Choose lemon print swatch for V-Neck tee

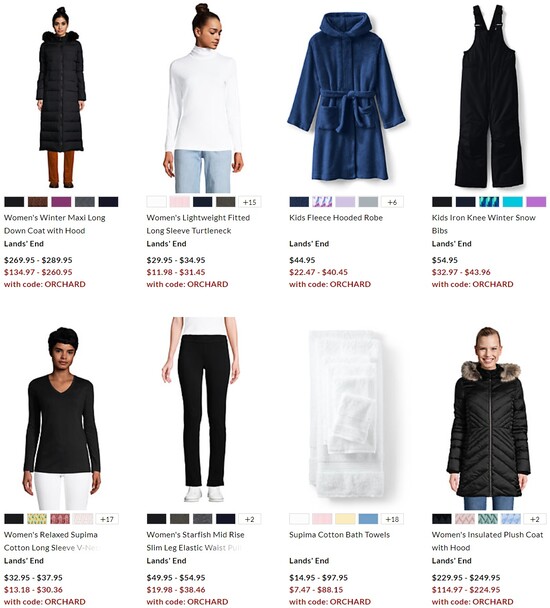[x=37, y=519]
